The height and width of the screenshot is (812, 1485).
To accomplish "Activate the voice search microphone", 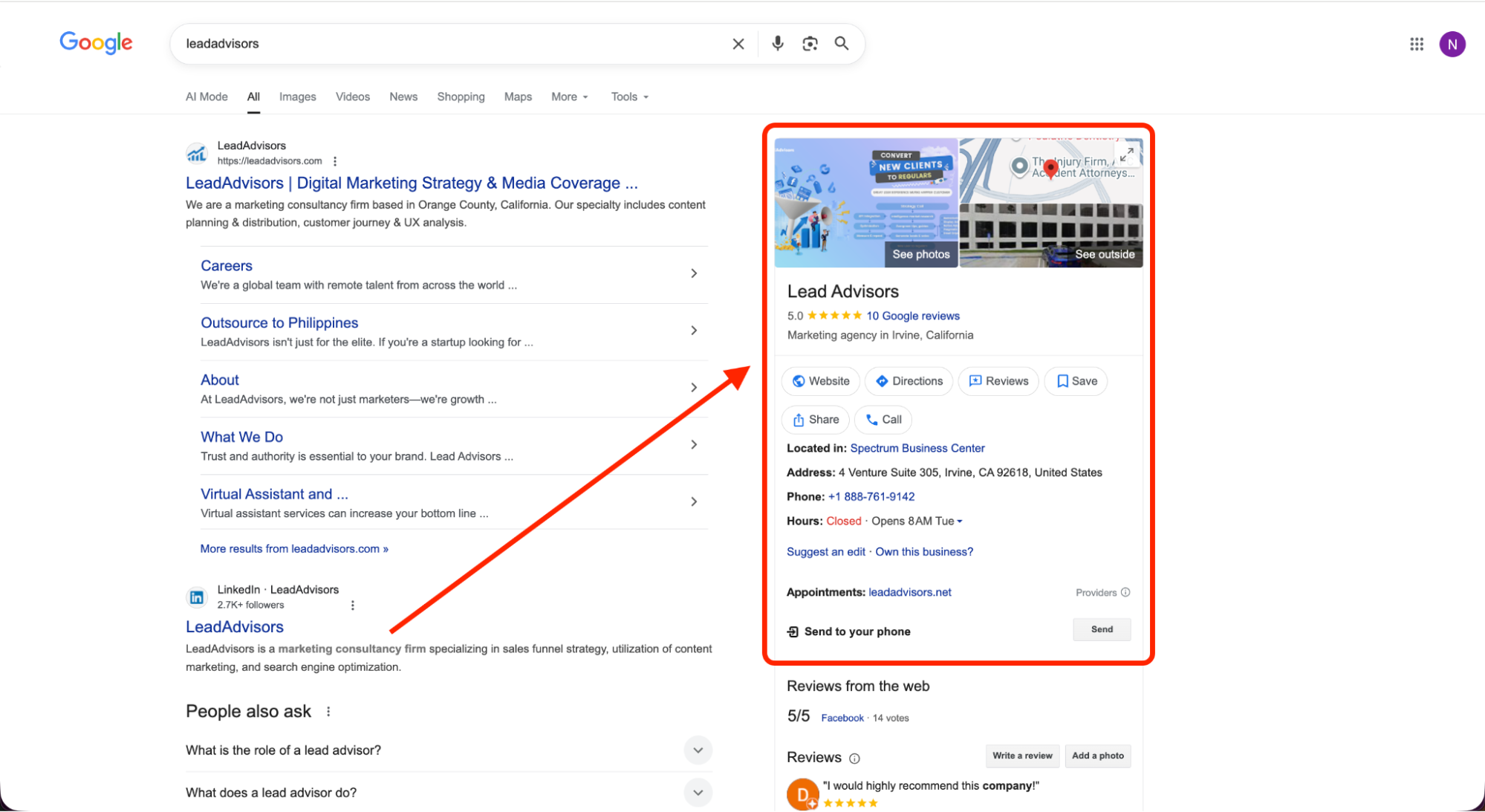I will pos(777,44).
